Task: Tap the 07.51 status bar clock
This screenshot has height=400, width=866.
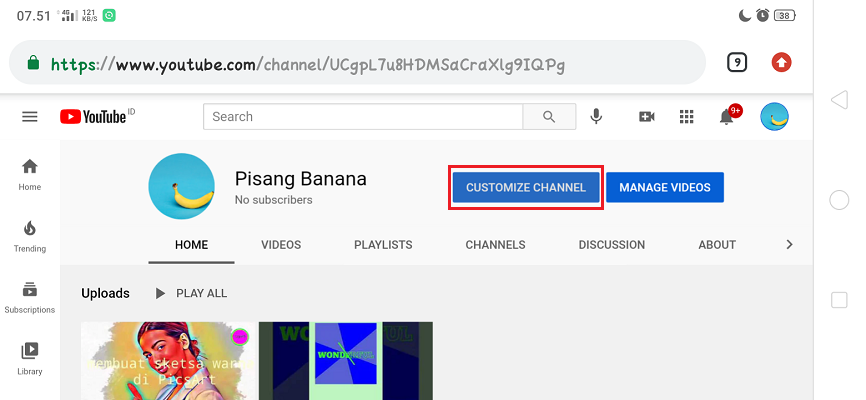Action: [34, 15]
